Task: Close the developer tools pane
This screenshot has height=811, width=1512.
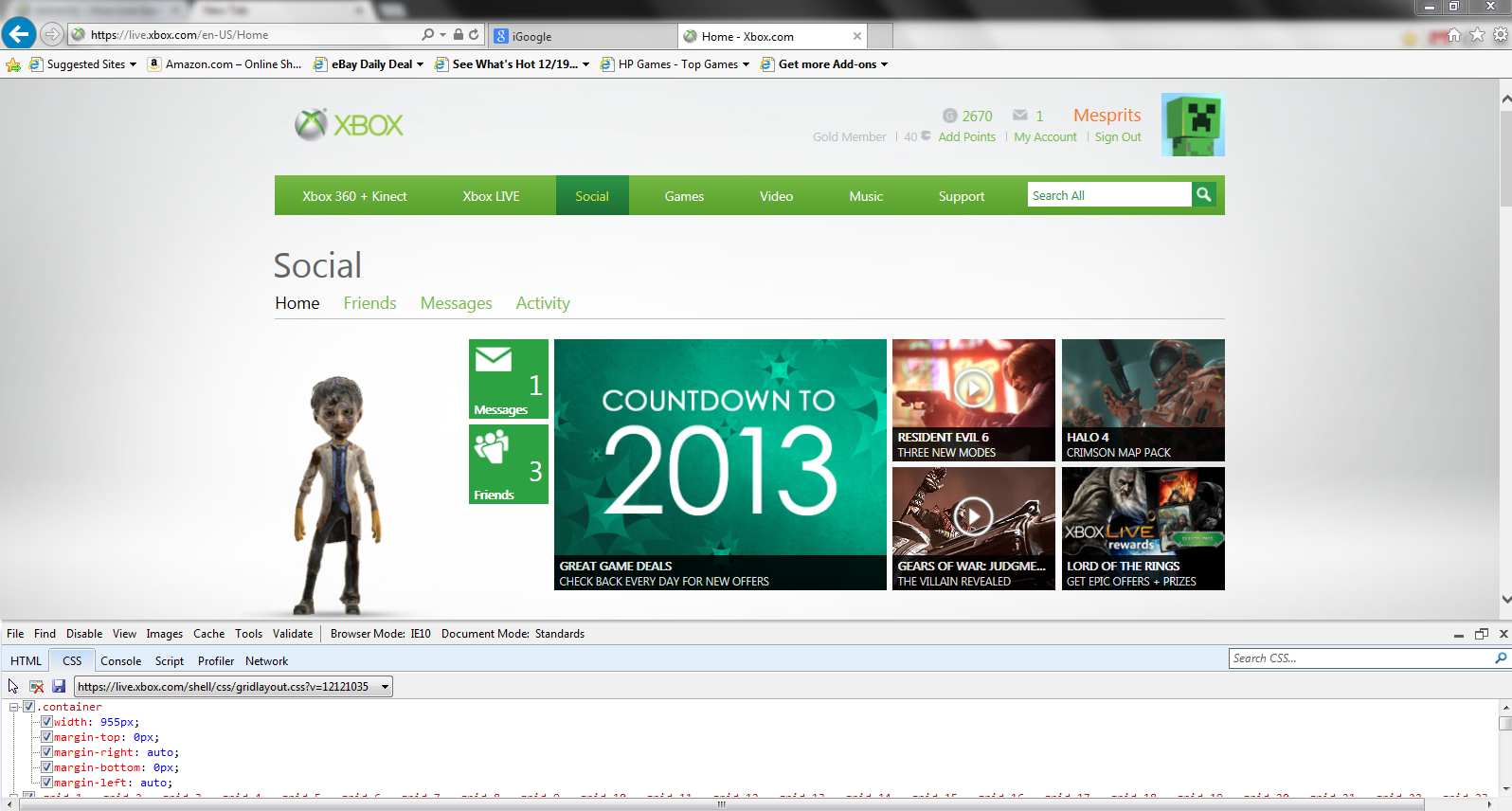Action: click(1503, 634)
